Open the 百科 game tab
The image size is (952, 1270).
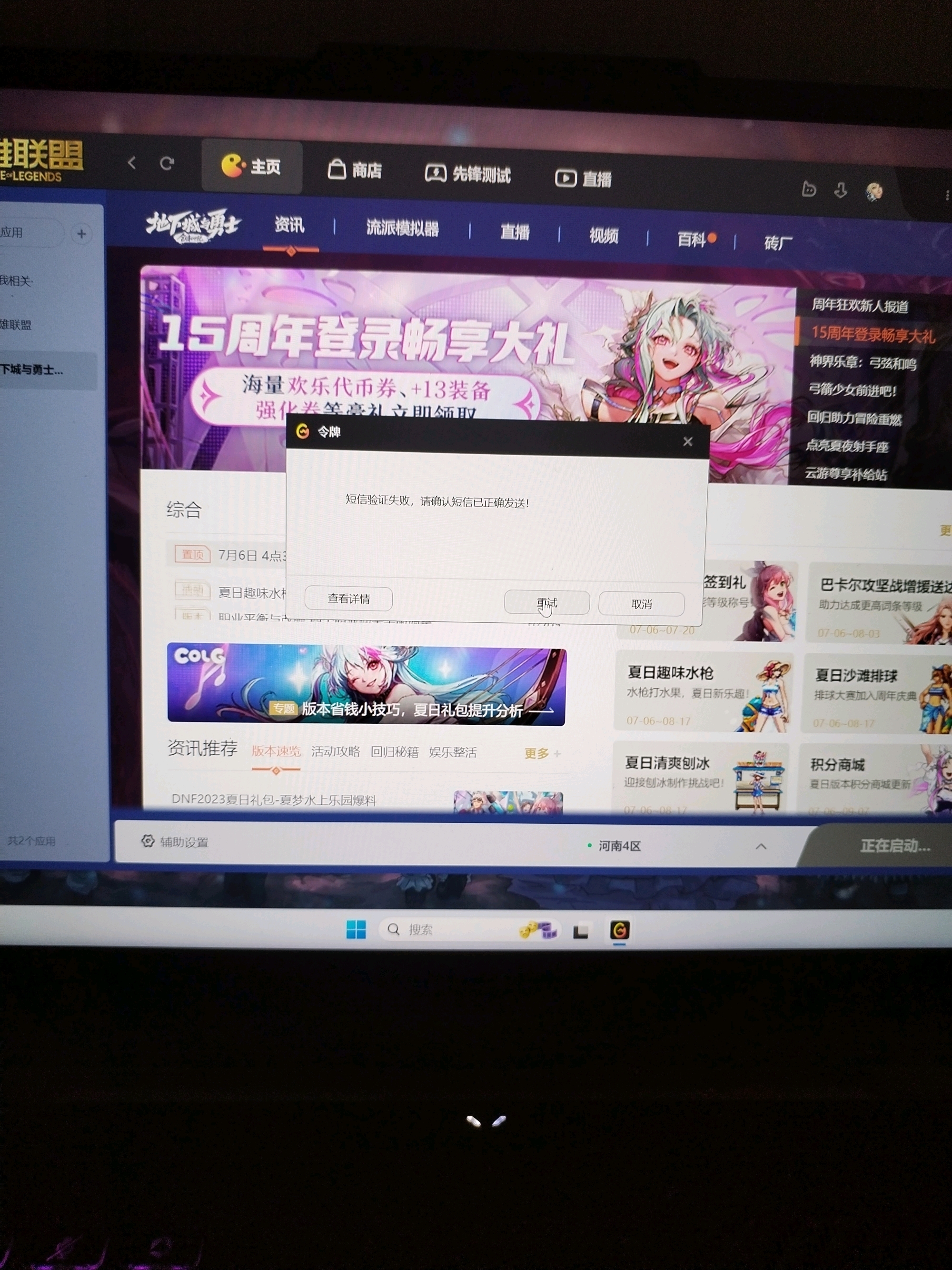(692, 239)
